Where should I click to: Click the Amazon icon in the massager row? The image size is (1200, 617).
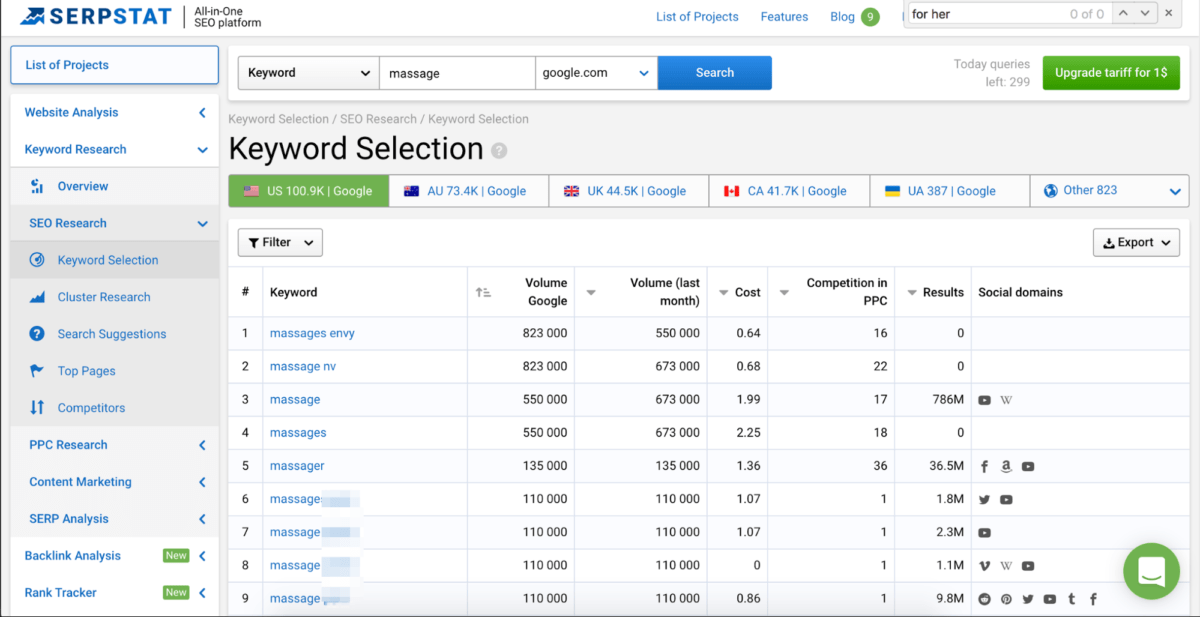point(1006,467)
